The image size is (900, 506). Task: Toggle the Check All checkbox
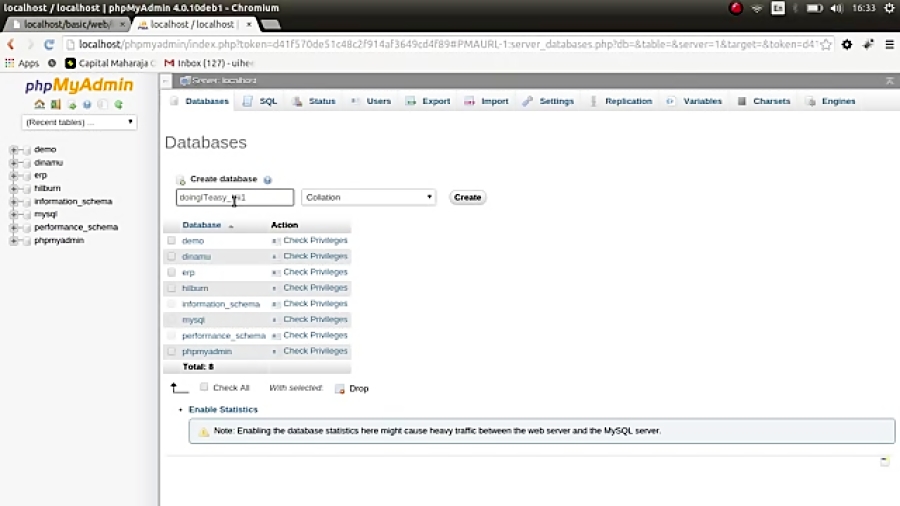coord(204,387)
